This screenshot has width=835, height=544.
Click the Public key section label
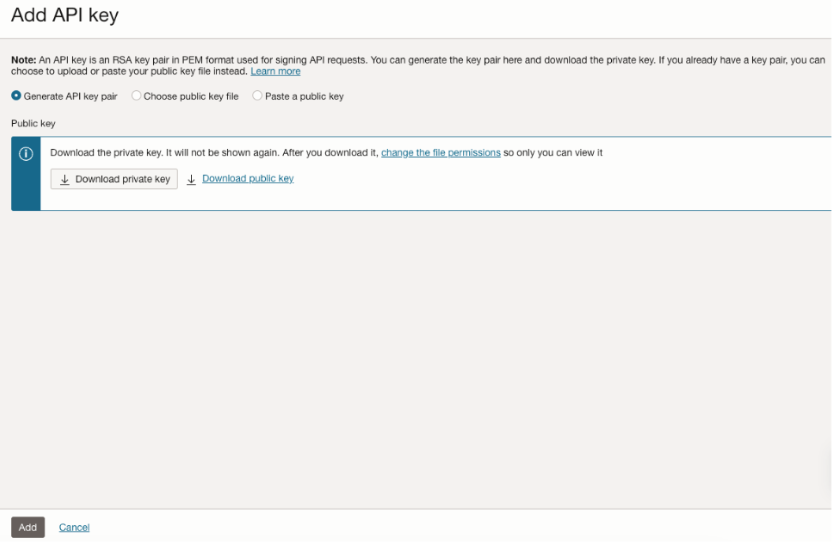pyautogui.click(x=33, y=123)
